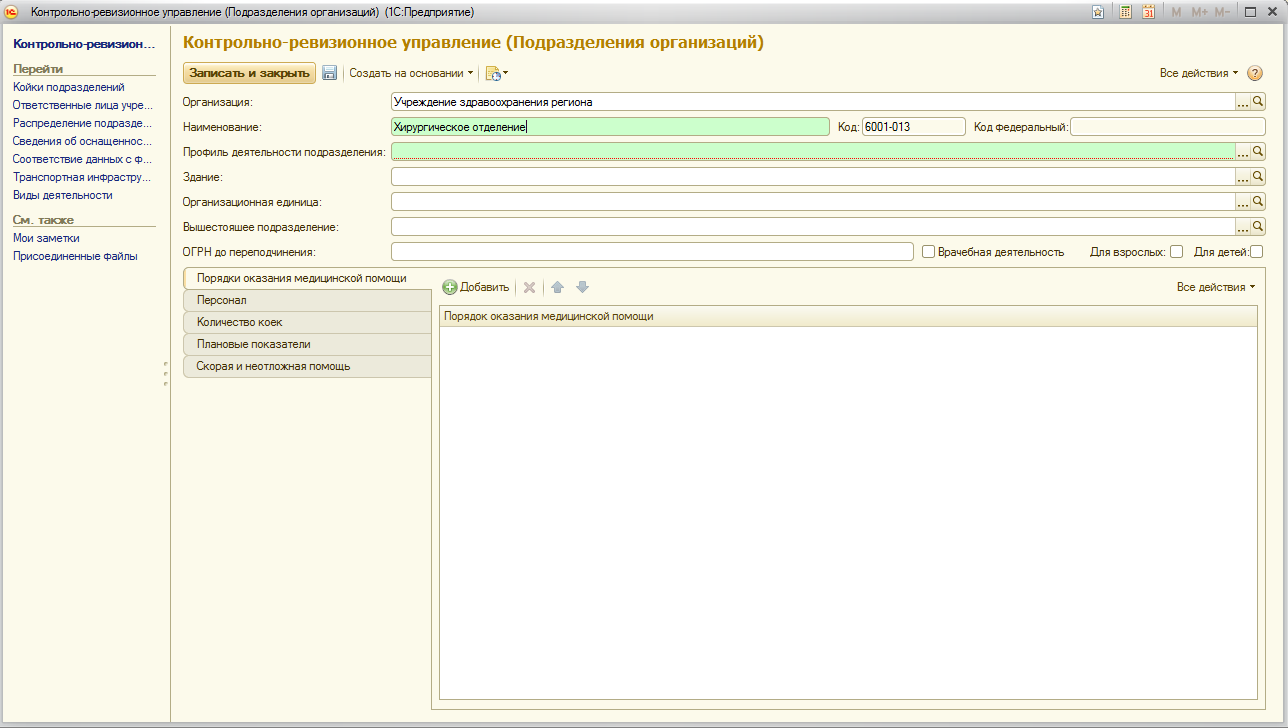Move row down with arrow icon
This screenshot has height=728, width=1288.
point(582,287)
